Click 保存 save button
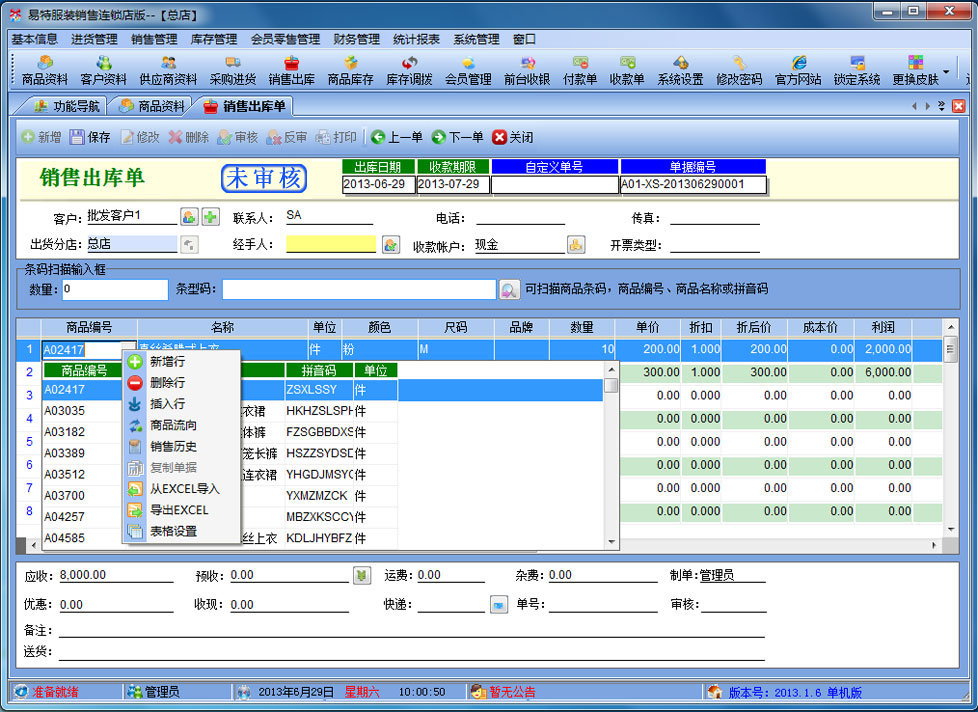978x712 pixels. pyautogui.click(x=90, y=137)
